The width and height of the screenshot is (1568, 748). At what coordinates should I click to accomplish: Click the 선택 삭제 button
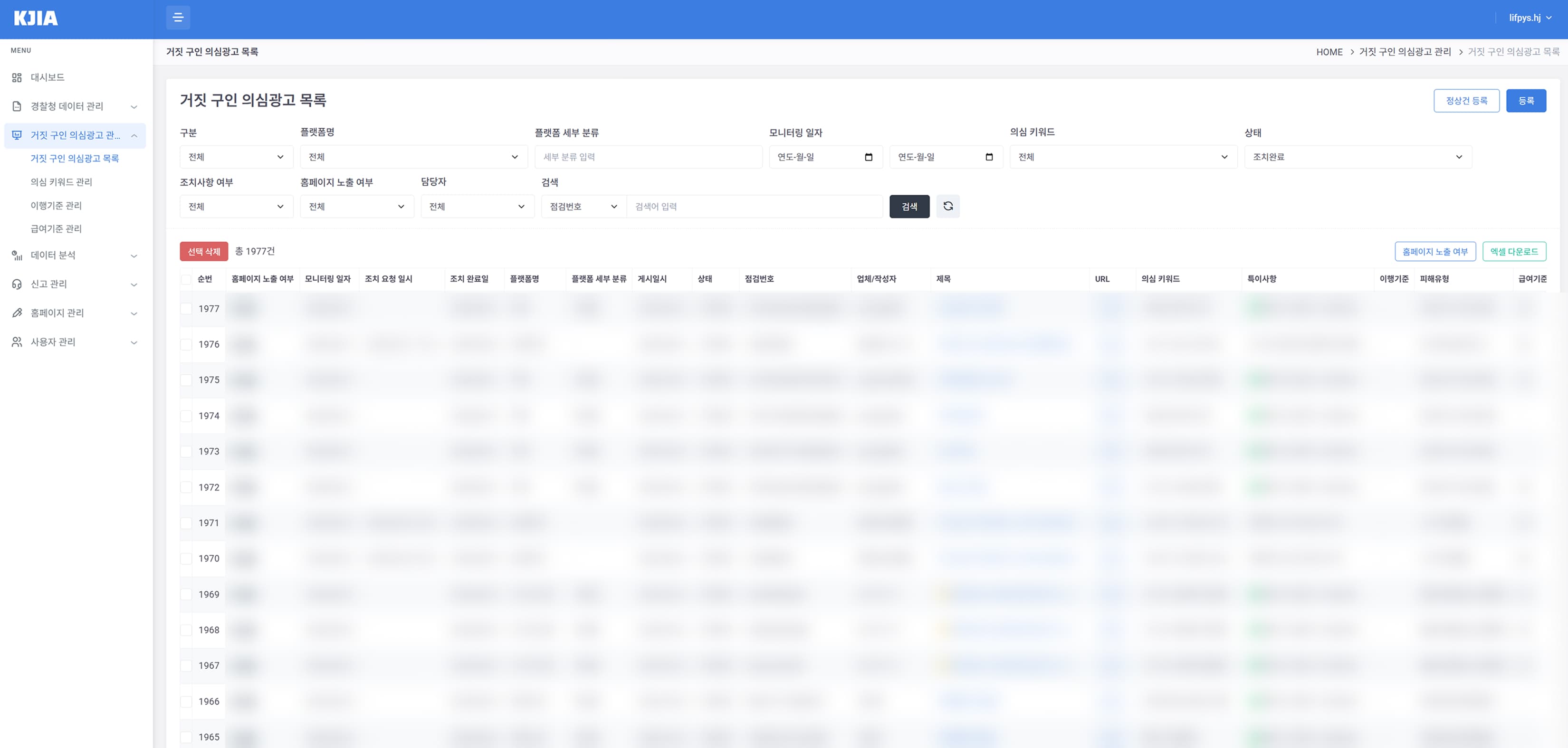[204, 251]
